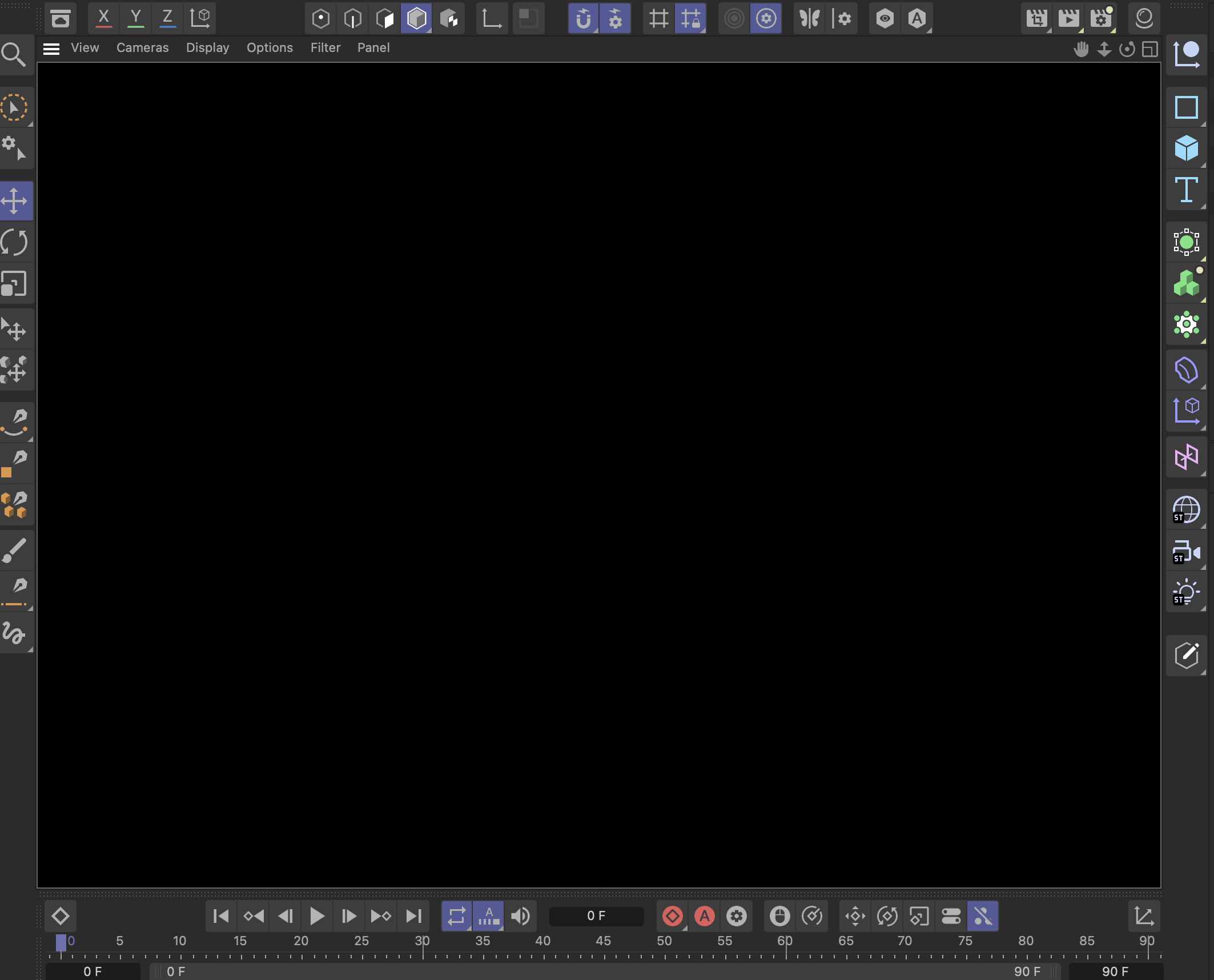Switch to Polygons mode
The width and height of the screenshot is (1214, 980).
click(x=385, y=19)
